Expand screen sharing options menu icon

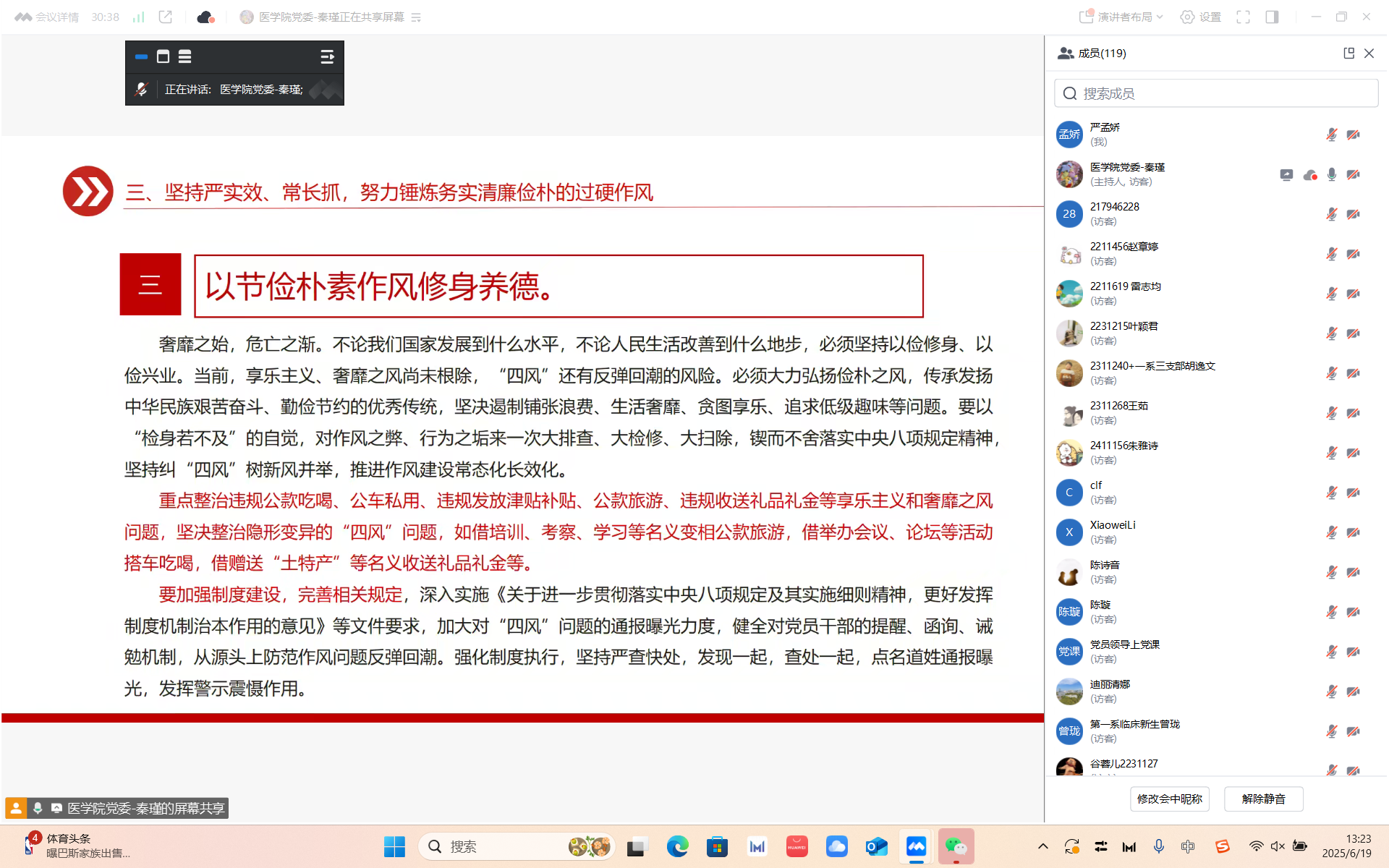pyautogui.click(x=416, y=17)
